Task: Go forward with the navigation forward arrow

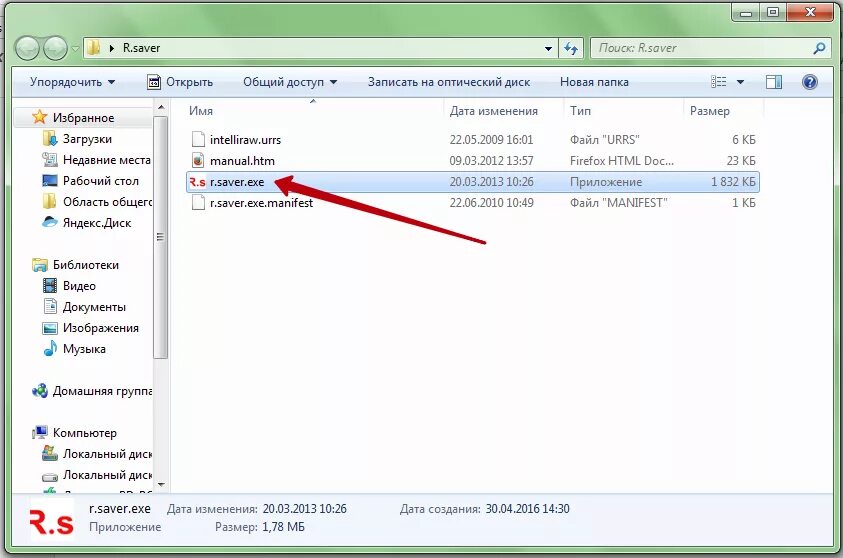Action: pyautogui.click(x=55, y=48)
